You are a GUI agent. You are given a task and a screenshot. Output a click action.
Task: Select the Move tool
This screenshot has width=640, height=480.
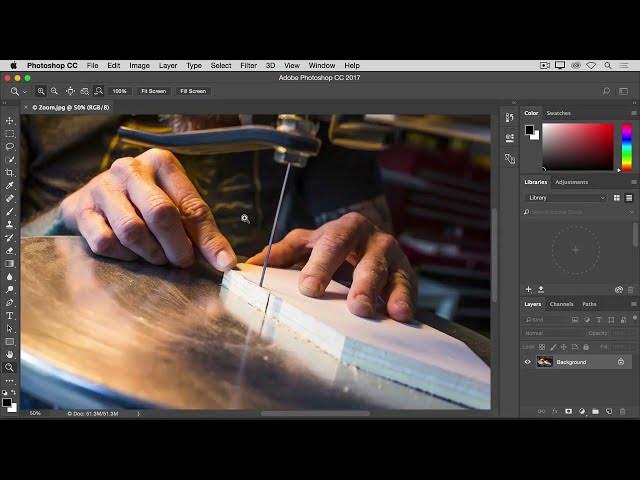click(x=10, y=121)
